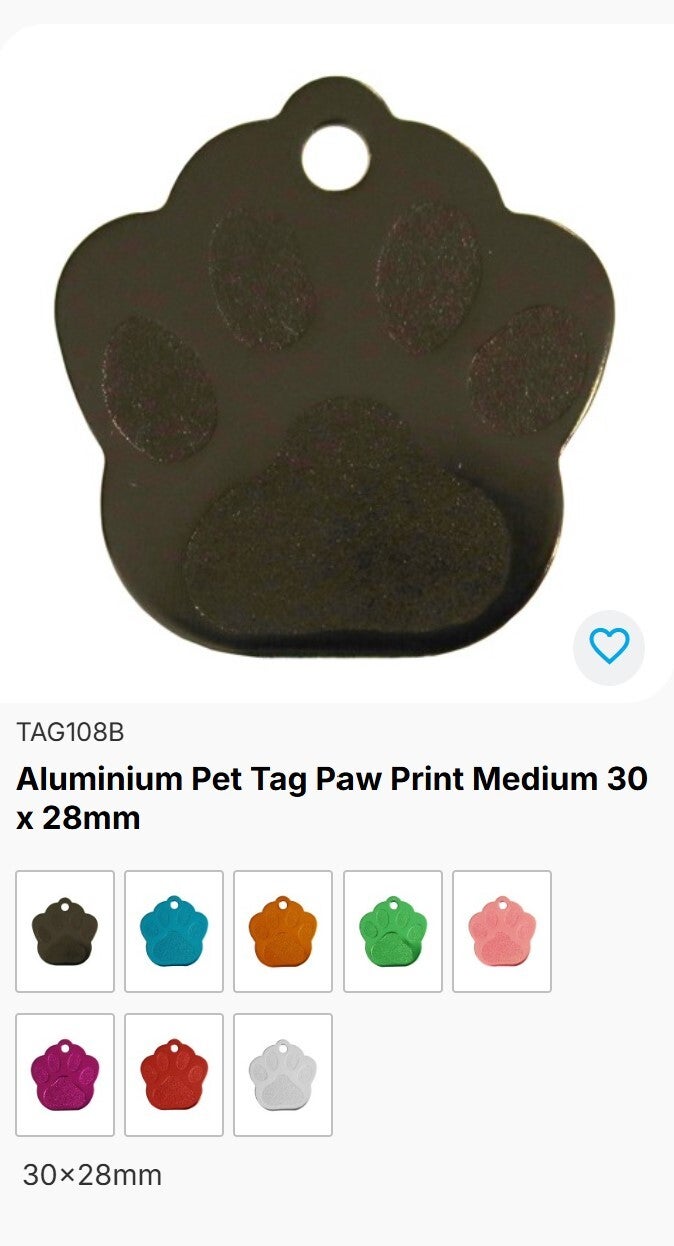The width and height of the screenshot is (674, 1246).
Task: Tap the orange paw icon thumbnail
Action: tap(283, 931)
